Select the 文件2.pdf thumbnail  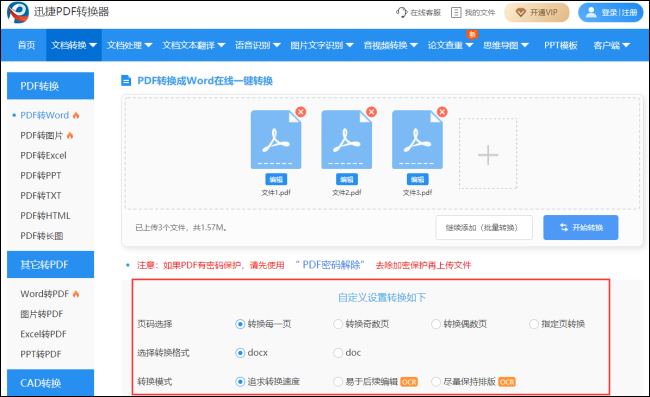click(347, 140)
